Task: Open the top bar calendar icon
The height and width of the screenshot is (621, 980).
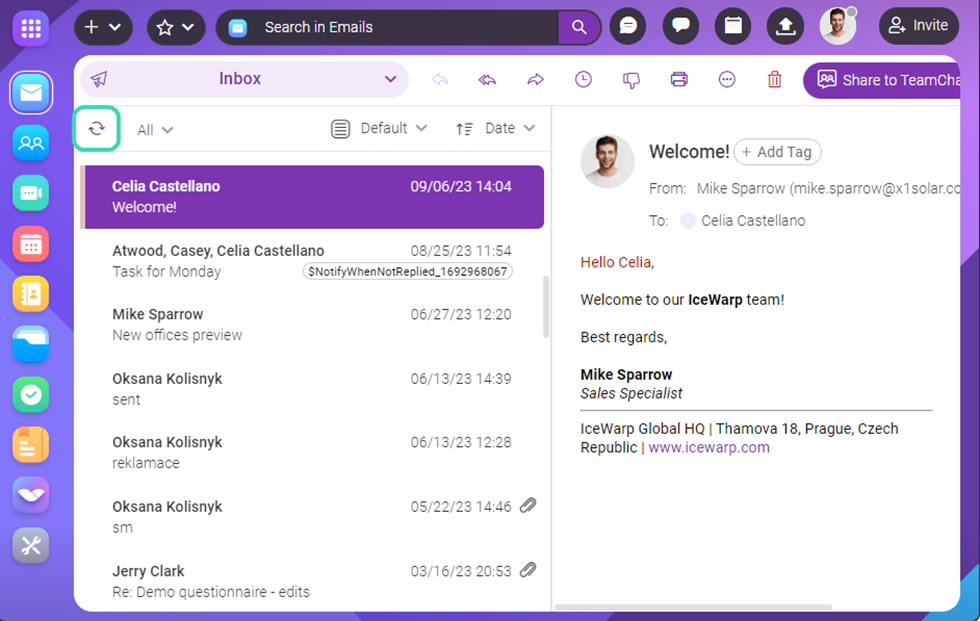Action: tap(733, 26)
